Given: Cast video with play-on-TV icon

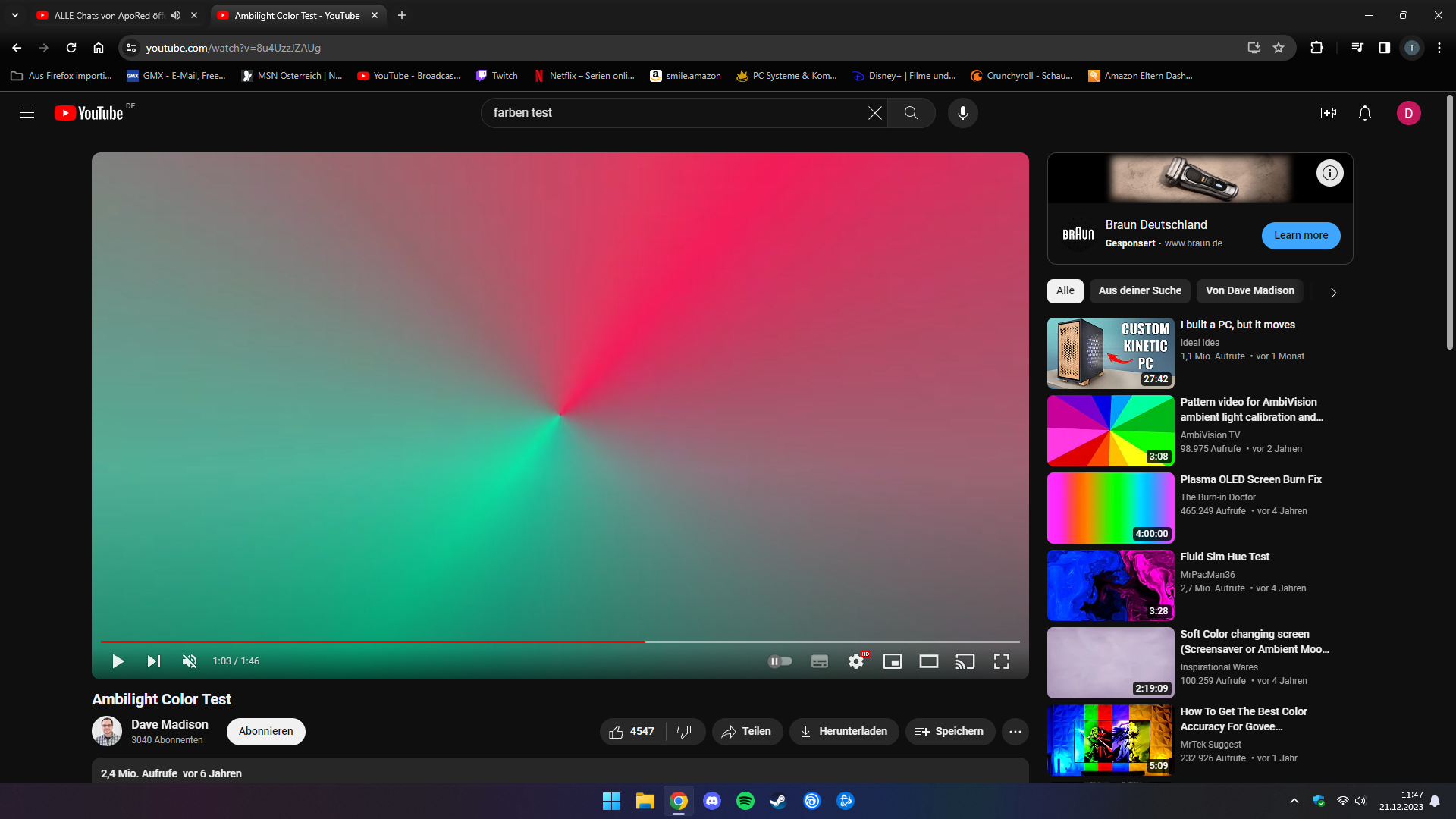Looking at the screenshot, I should [x=965, y=661].
